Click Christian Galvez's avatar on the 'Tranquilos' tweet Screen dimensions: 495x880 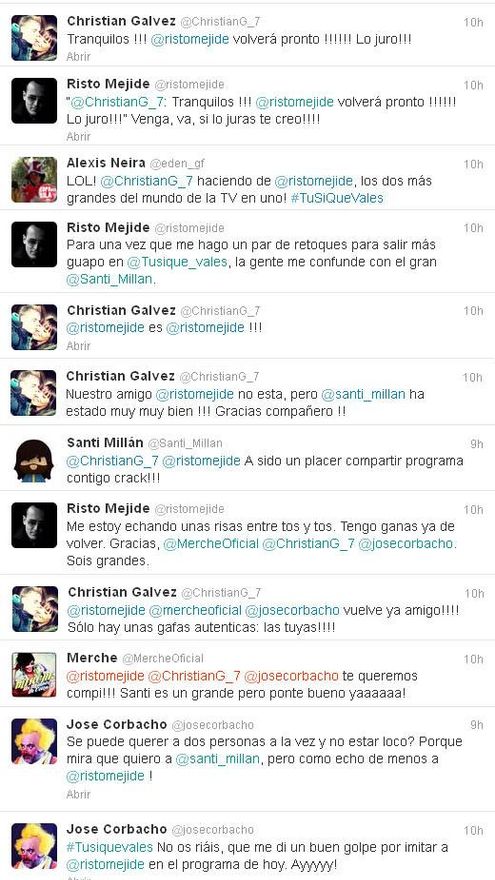point(34,38)
